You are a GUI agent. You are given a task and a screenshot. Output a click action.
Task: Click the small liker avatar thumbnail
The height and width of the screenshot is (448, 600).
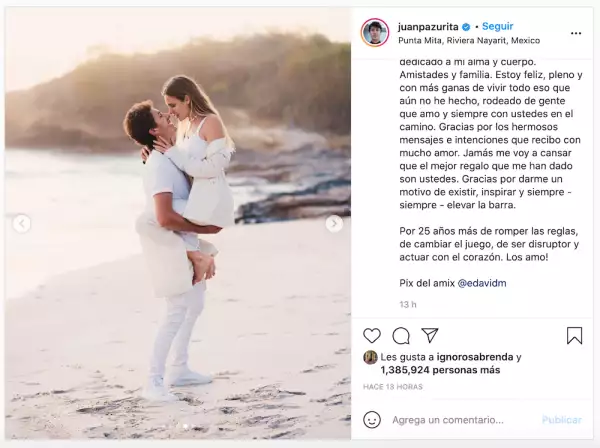370,357
